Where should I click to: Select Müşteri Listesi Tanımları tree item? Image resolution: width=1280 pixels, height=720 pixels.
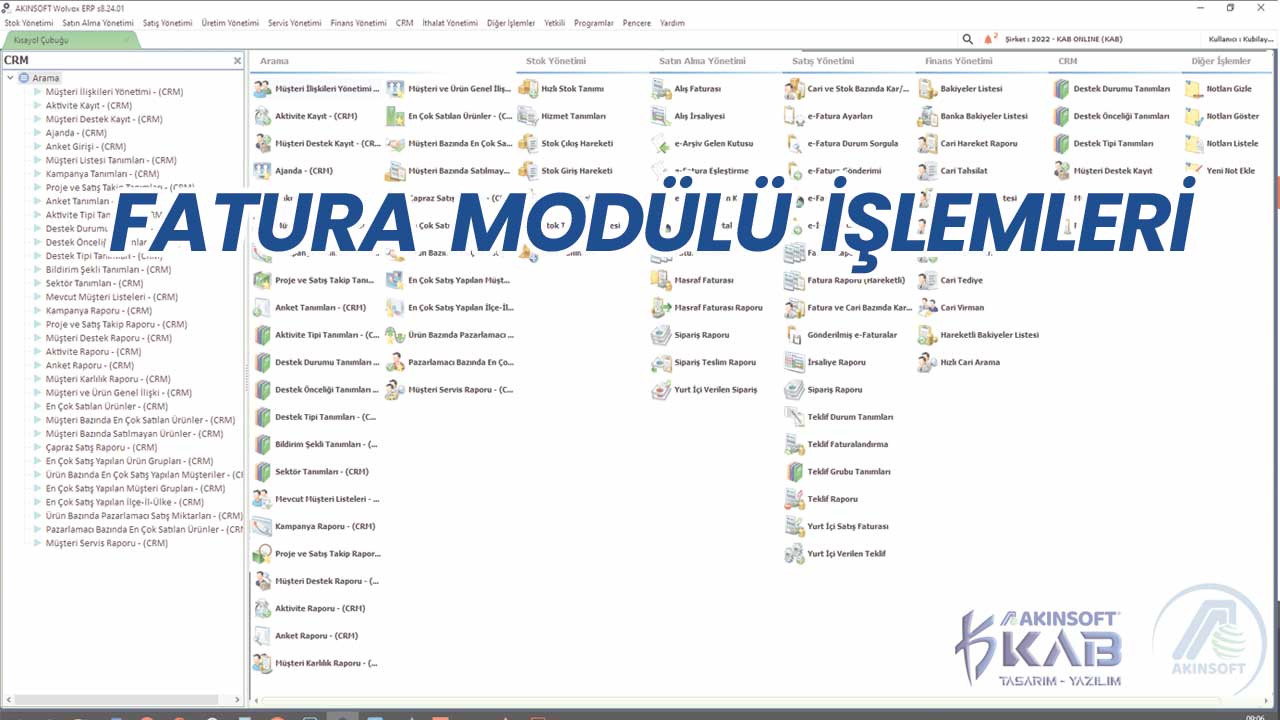pos(111,160)
